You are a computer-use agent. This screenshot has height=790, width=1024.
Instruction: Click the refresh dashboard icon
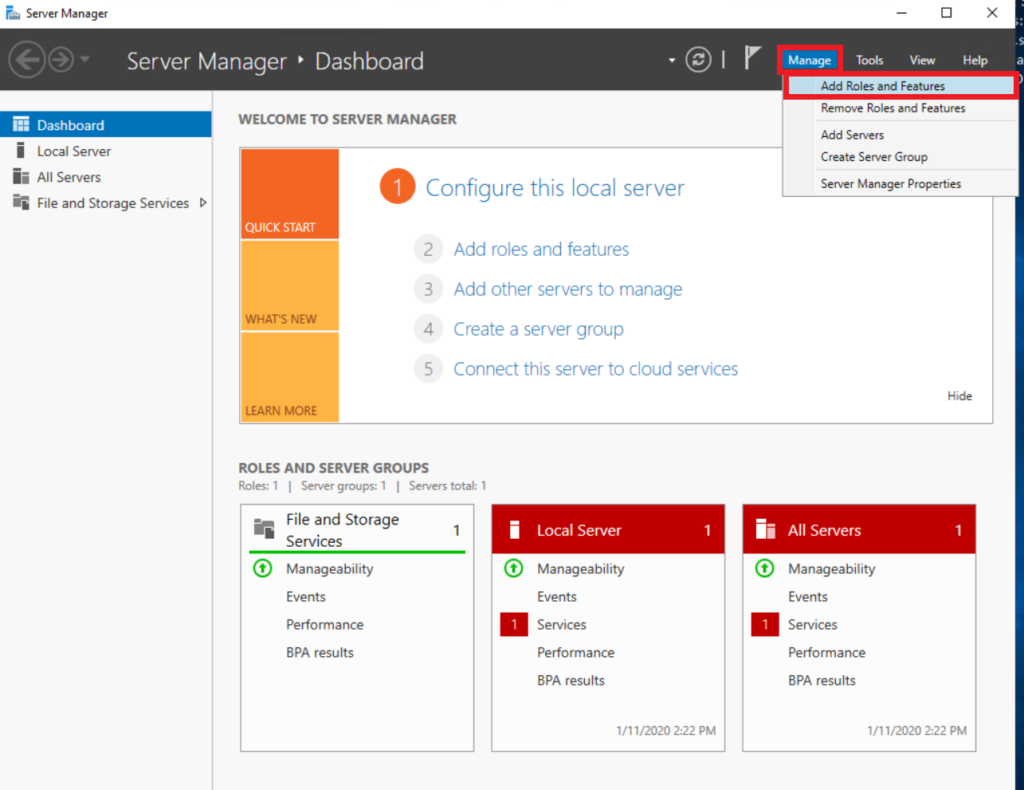point(698,60)
